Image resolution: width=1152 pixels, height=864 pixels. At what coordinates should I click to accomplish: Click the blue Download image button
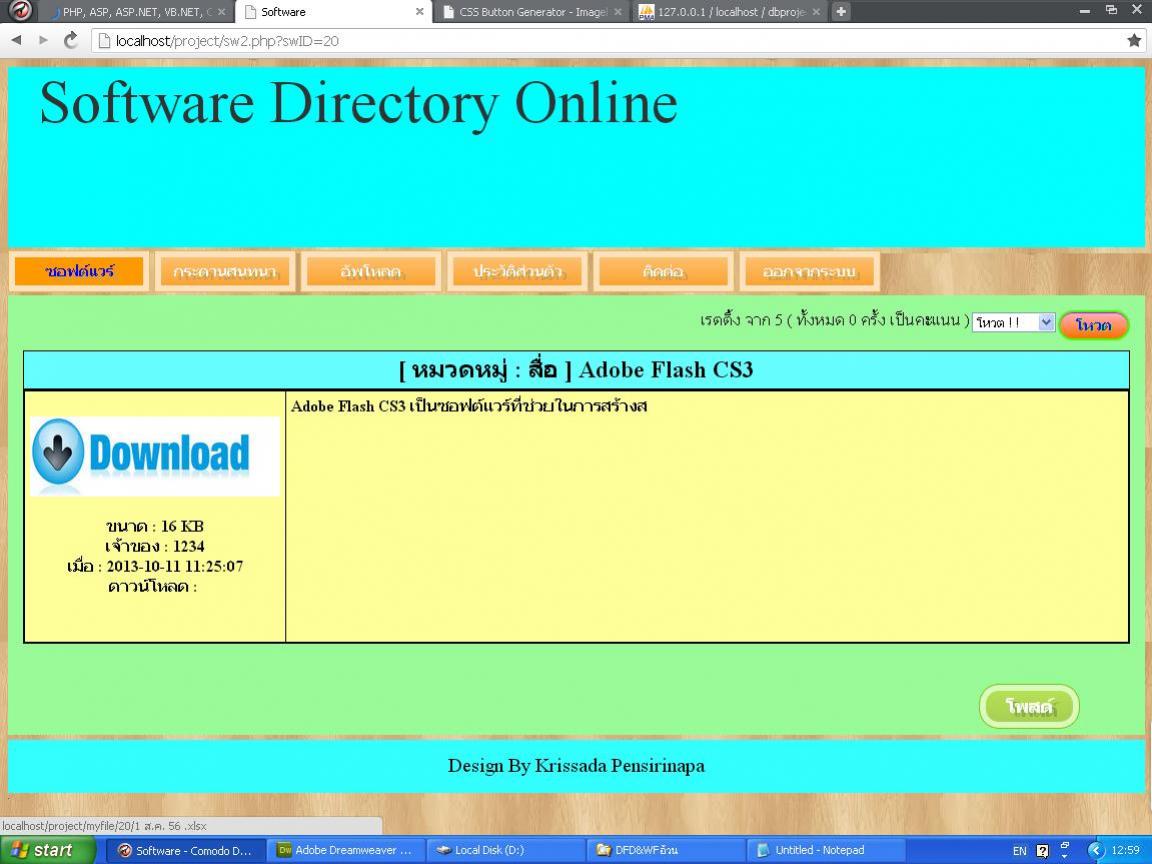(x=155, y=456)
